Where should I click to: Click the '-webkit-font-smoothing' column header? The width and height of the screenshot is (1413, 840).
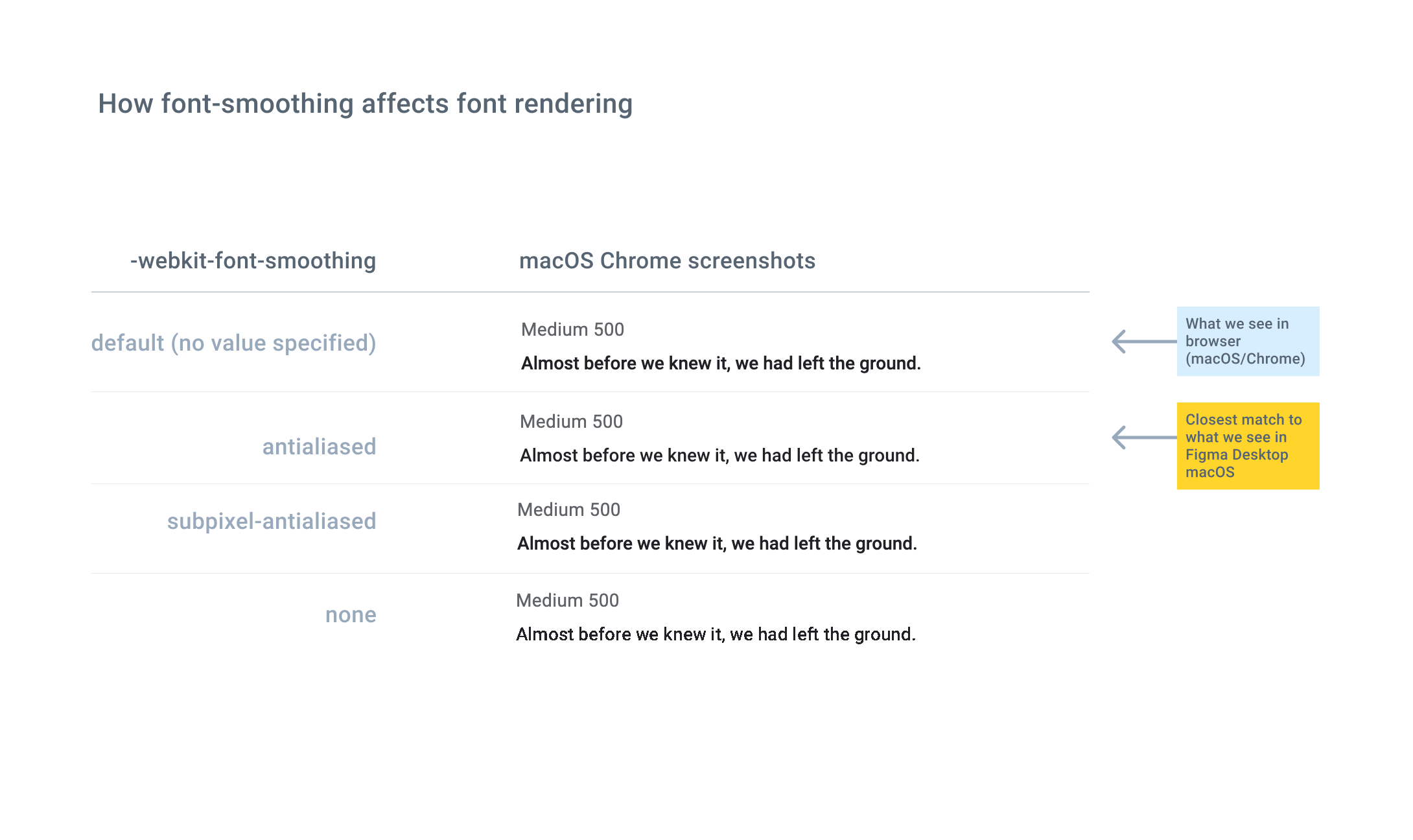(x=254, y=261)
